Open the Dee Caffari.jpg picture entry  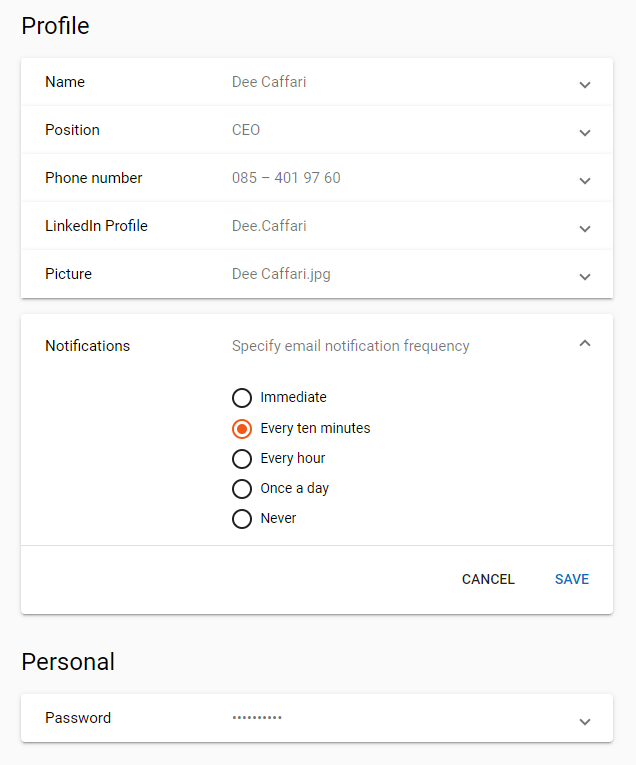coord(281,274)
